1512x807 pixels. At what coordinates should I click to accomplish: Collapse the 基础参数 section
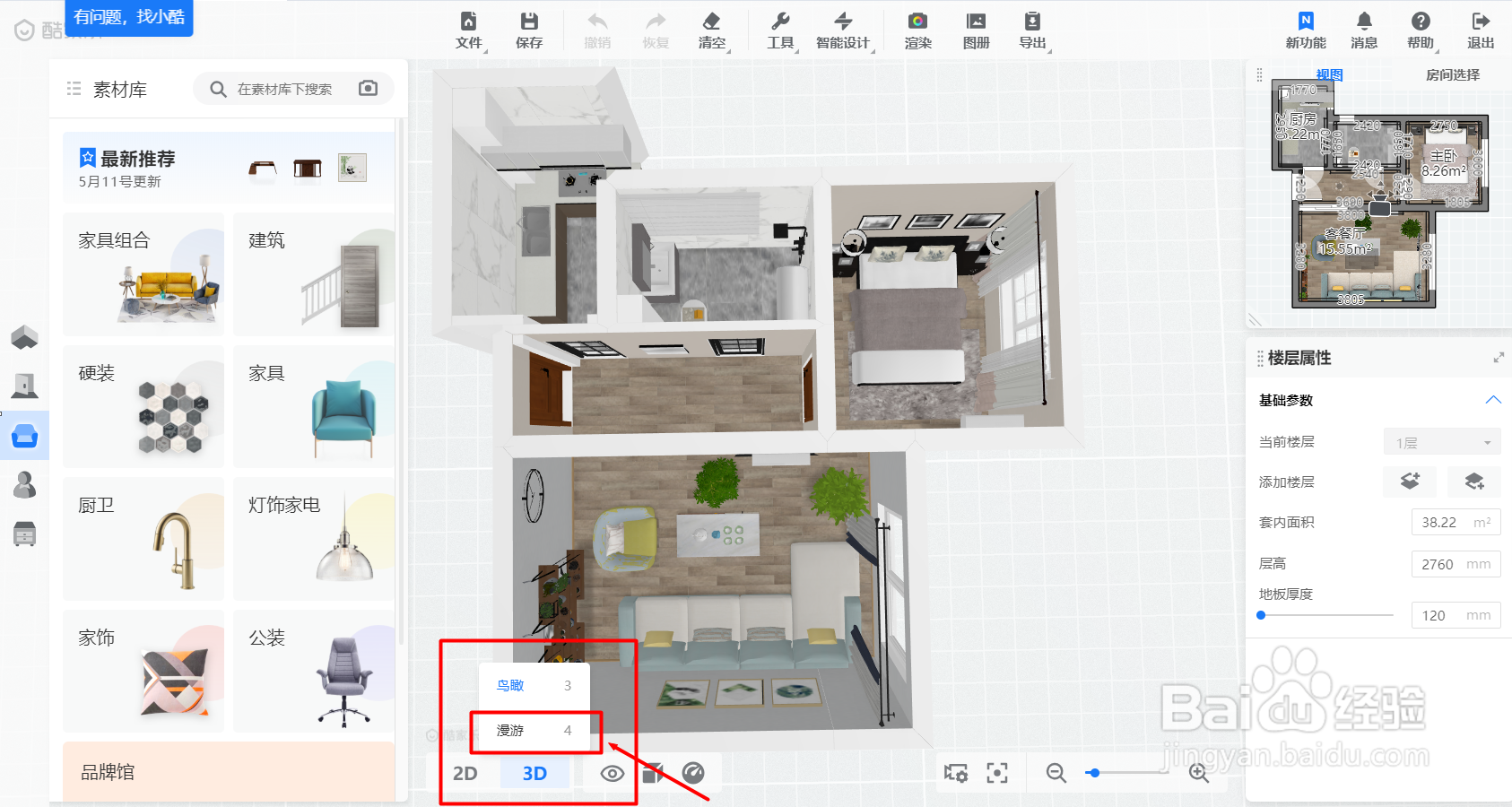[1492, 400]
